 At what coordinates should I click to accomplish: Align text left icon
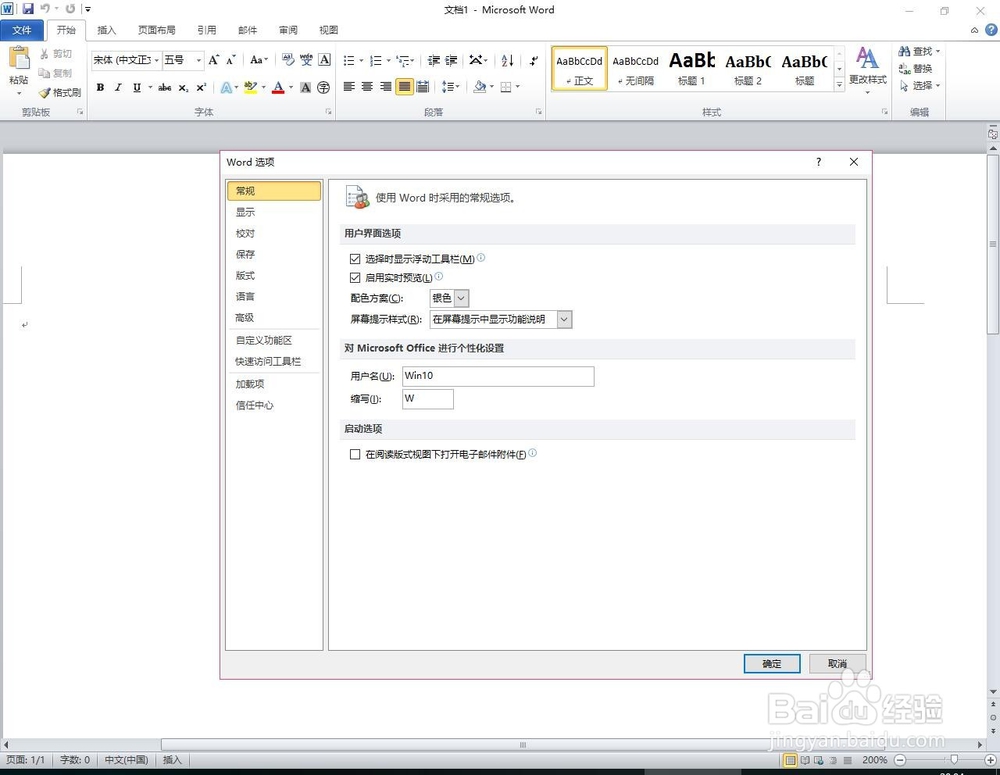pos(349,87)
